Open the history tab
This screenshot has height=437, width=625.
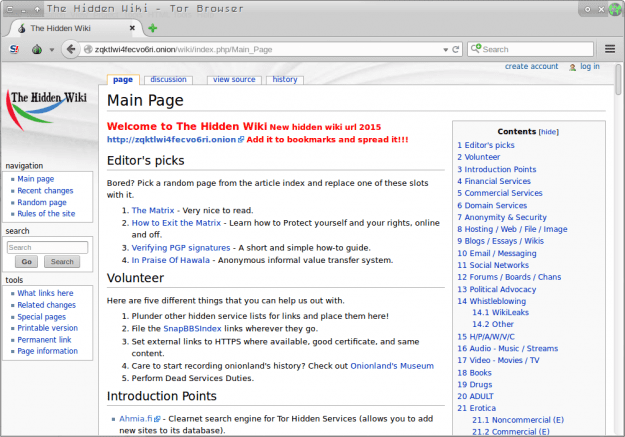tap(285, 79)
